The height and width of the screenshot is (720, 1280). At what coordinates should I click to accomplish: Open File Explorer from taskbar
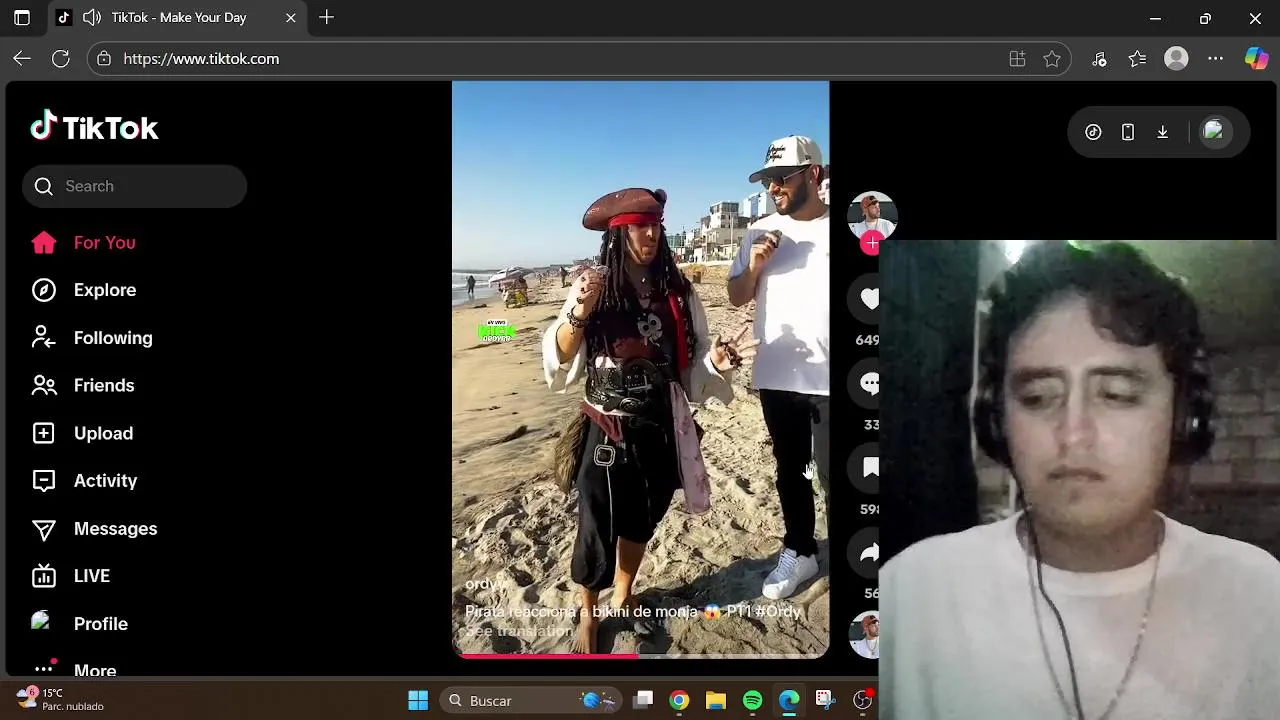(716, 701)
